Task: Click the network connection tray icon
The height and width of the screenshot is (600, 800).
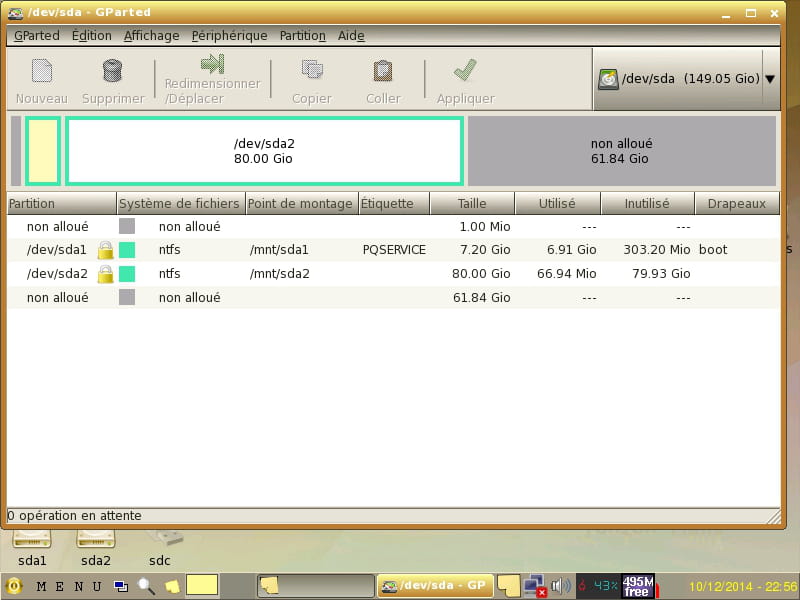Action: 535,586
